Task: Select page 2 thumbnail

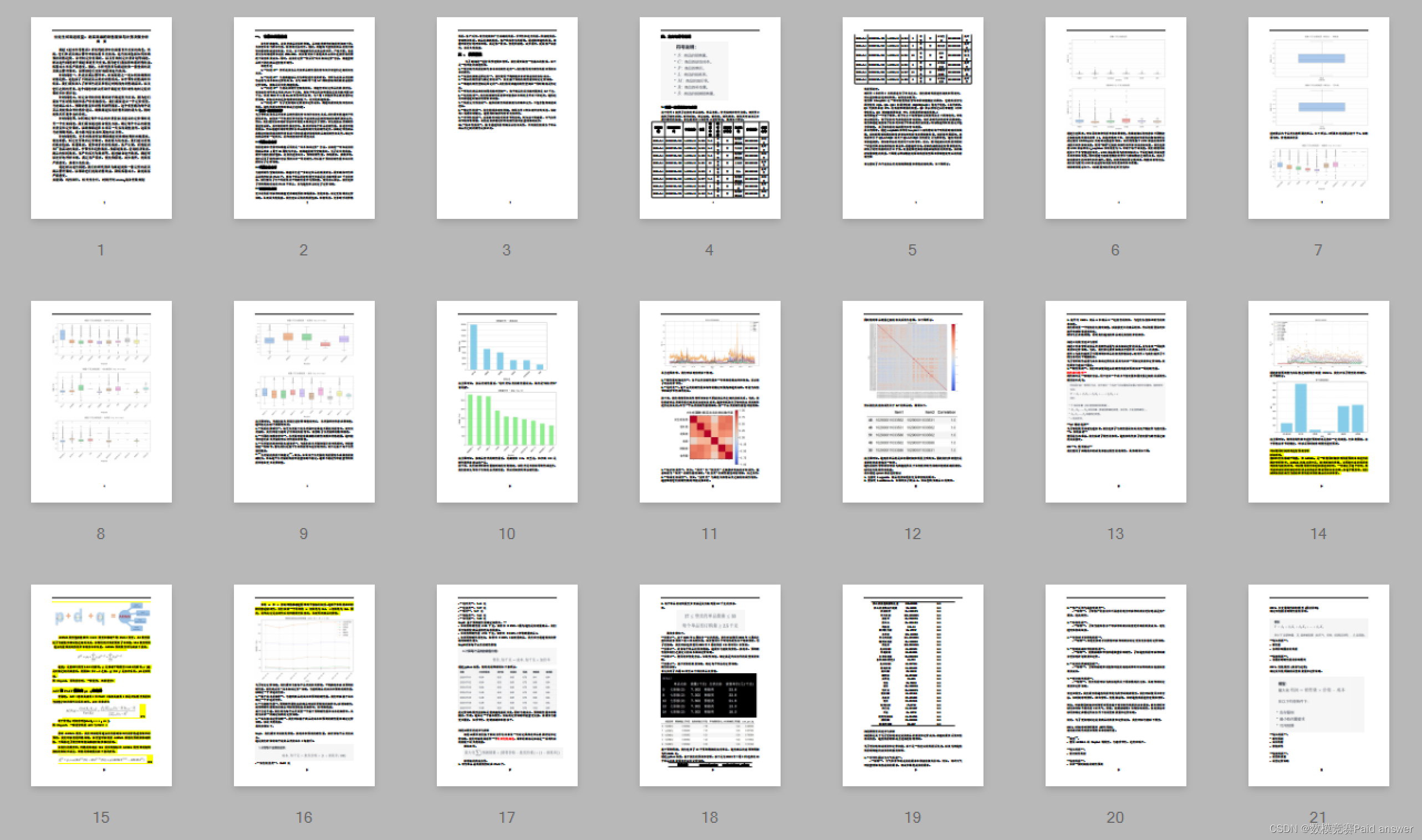Action: (304, 117)
